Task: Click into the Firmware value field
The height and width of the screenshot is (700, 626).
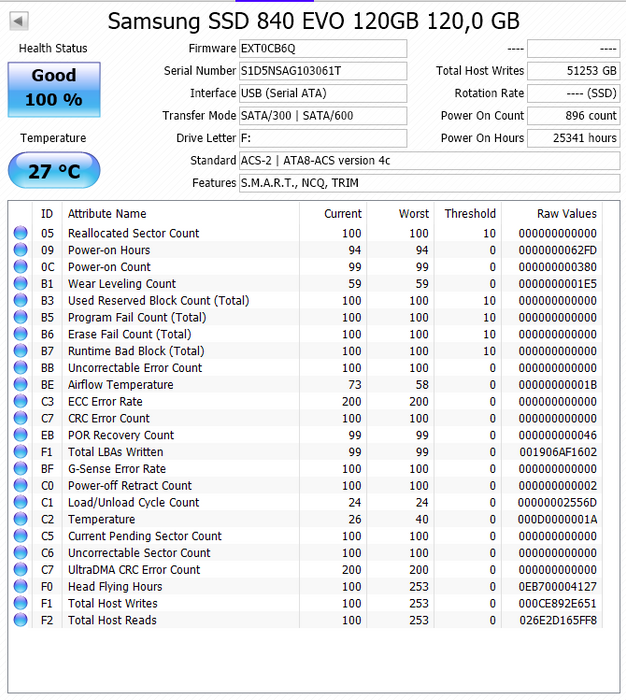Action: click(322, 49)
